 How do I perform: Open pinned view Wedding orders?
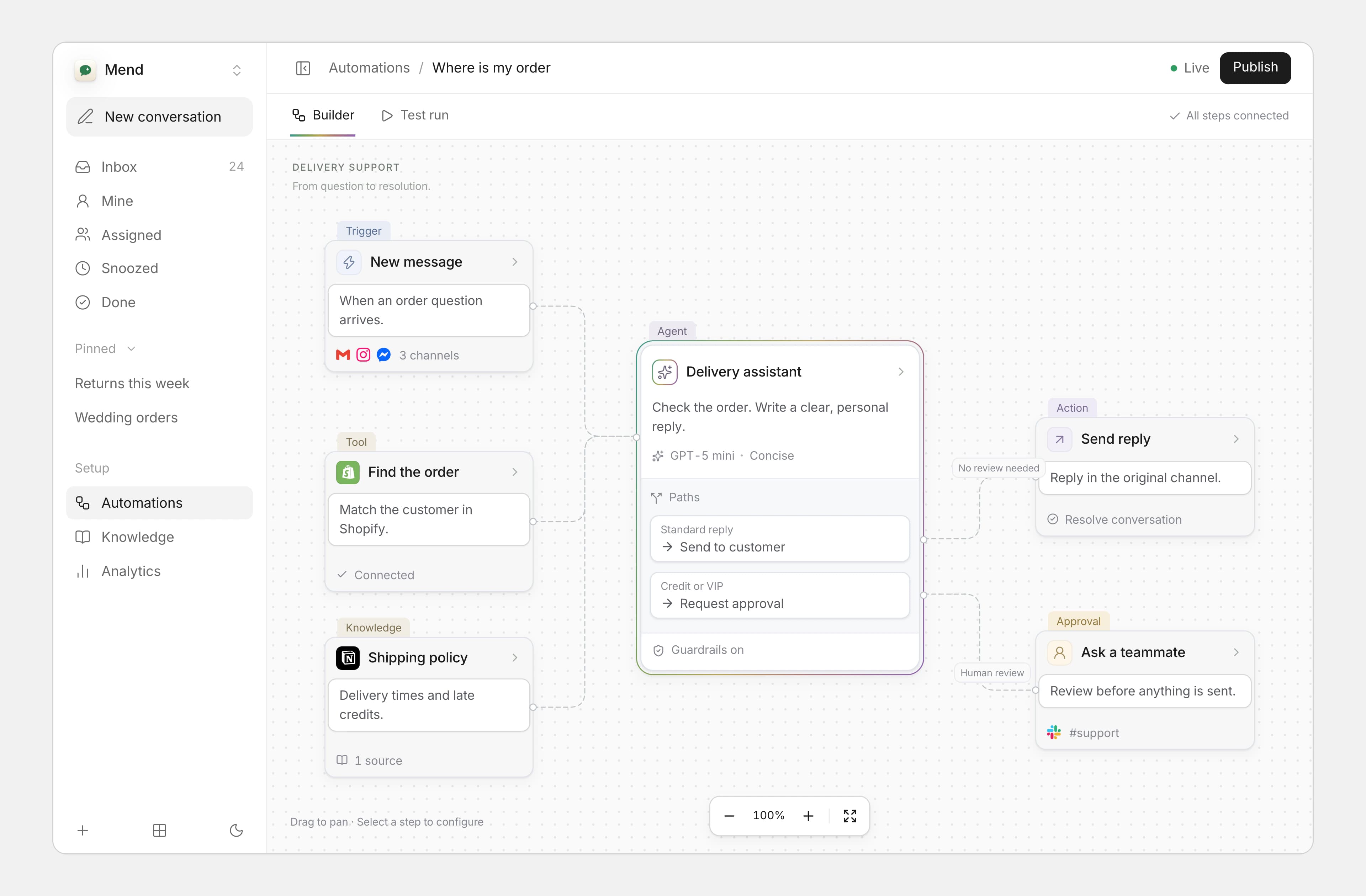126,417
